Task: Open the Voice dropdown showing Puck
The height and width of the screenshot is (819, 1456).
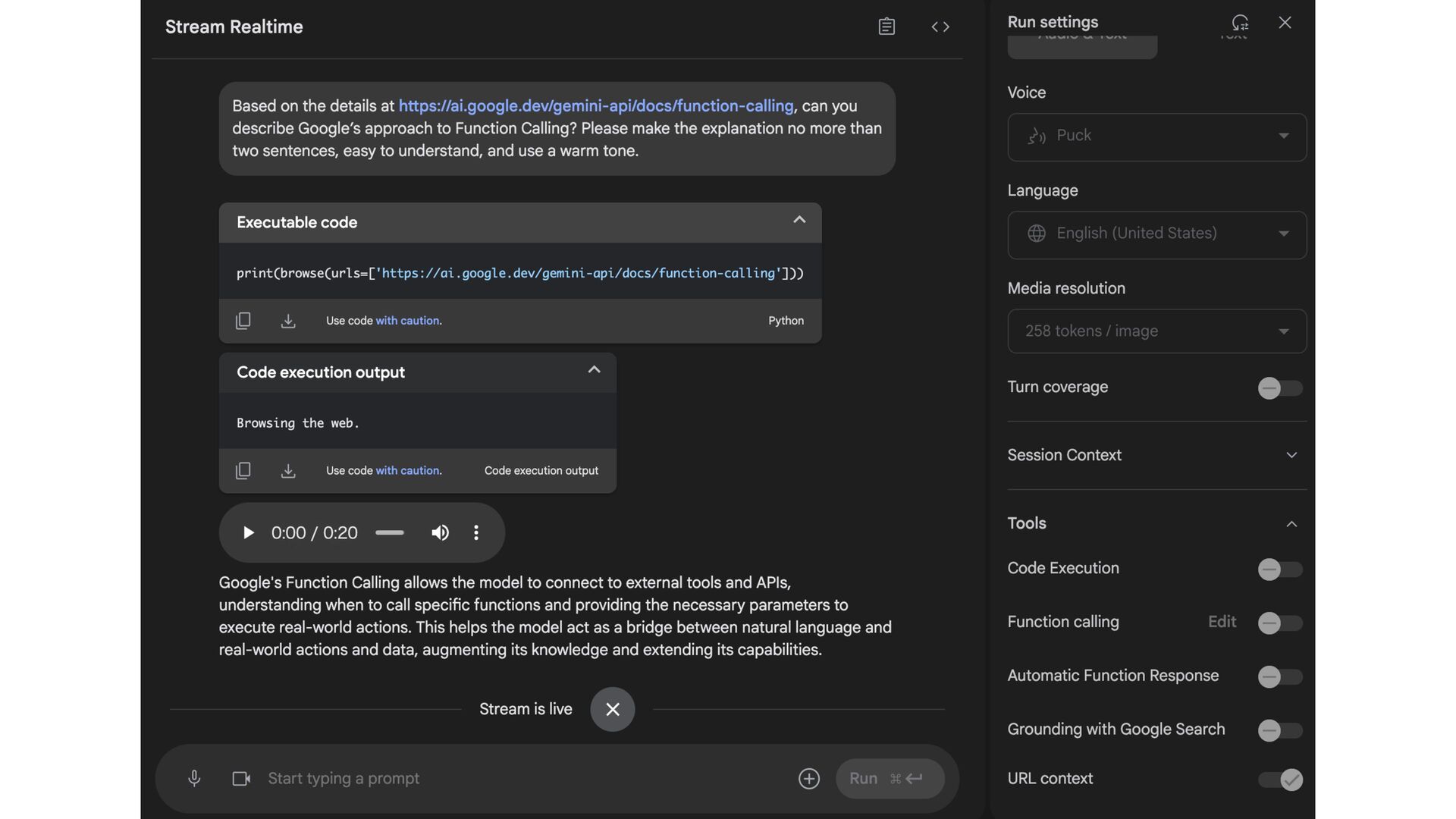Action: (x=1156, y=136)
